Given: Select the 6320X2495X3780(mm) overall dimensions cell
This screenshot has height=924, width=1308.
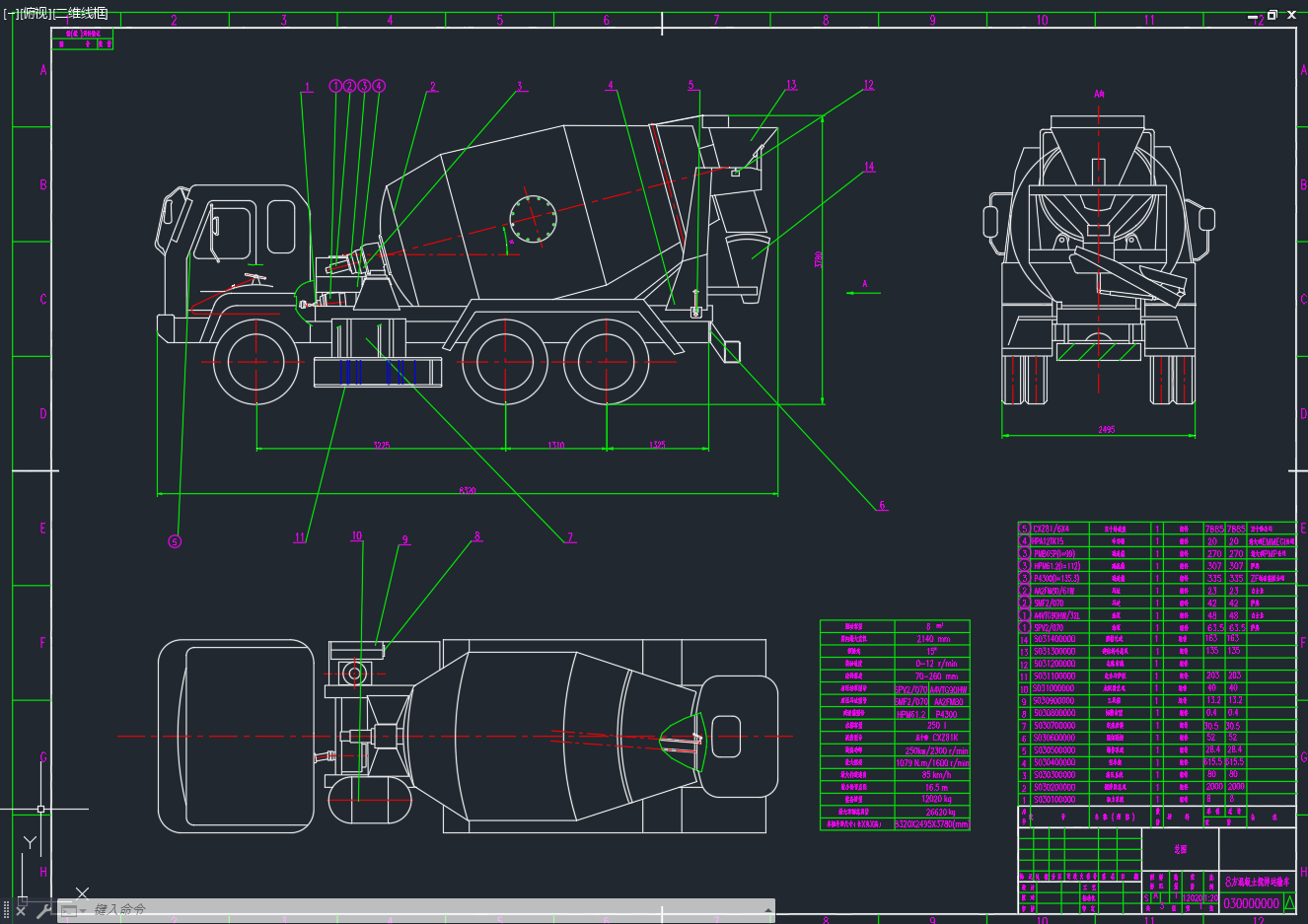Looking at the screenshot, I should (x=932, y=823).
